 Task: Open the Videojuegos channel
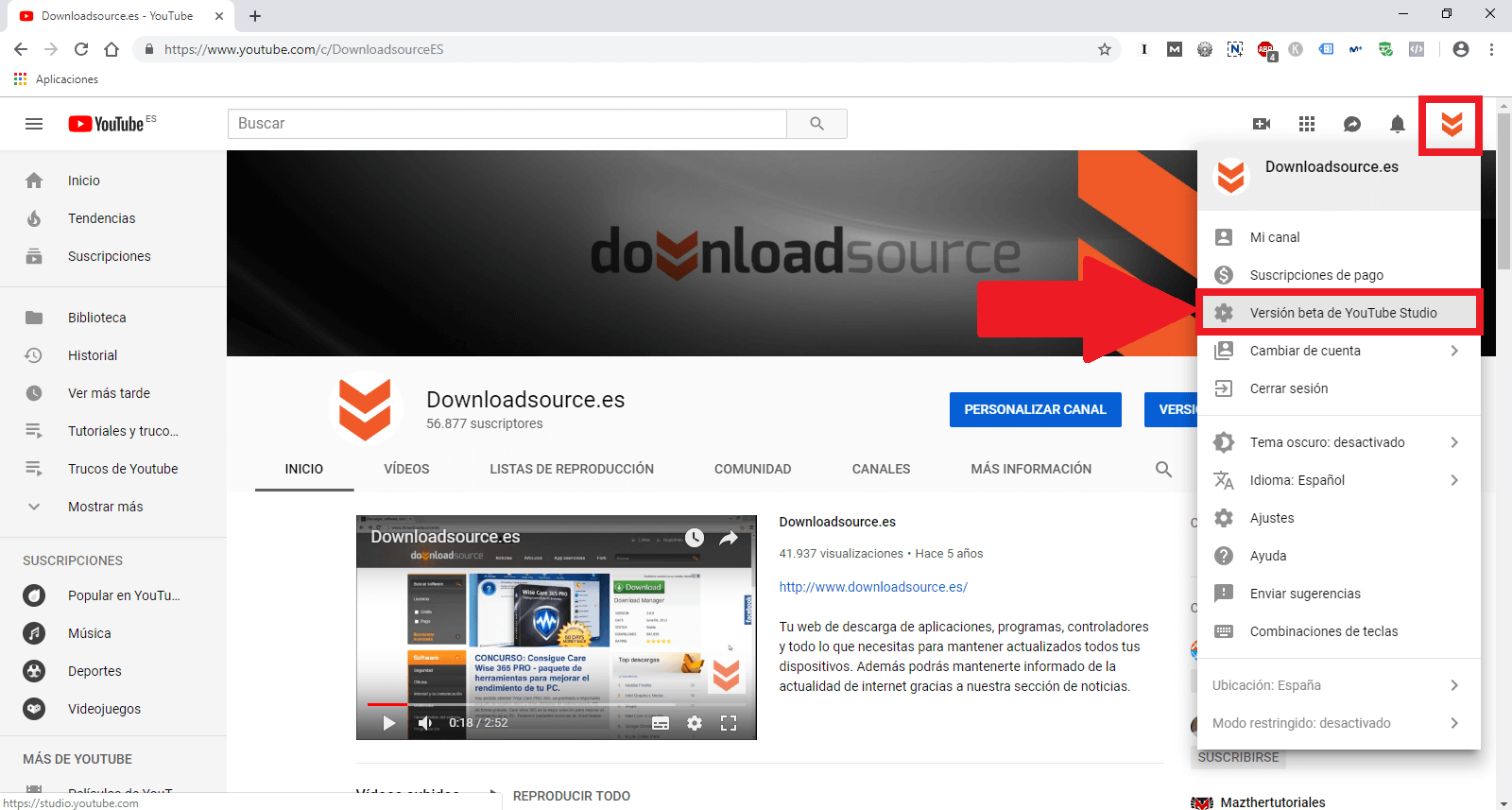click(x=113, y=709)
